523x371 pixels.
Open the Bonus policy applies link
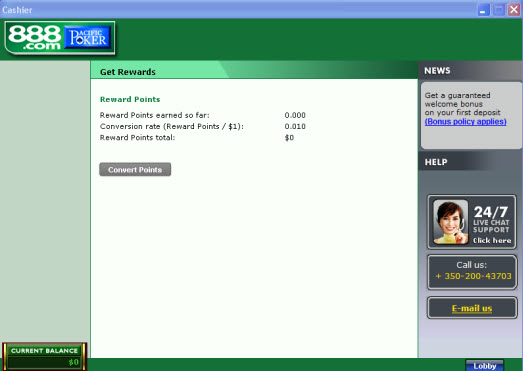coord(465,121)
